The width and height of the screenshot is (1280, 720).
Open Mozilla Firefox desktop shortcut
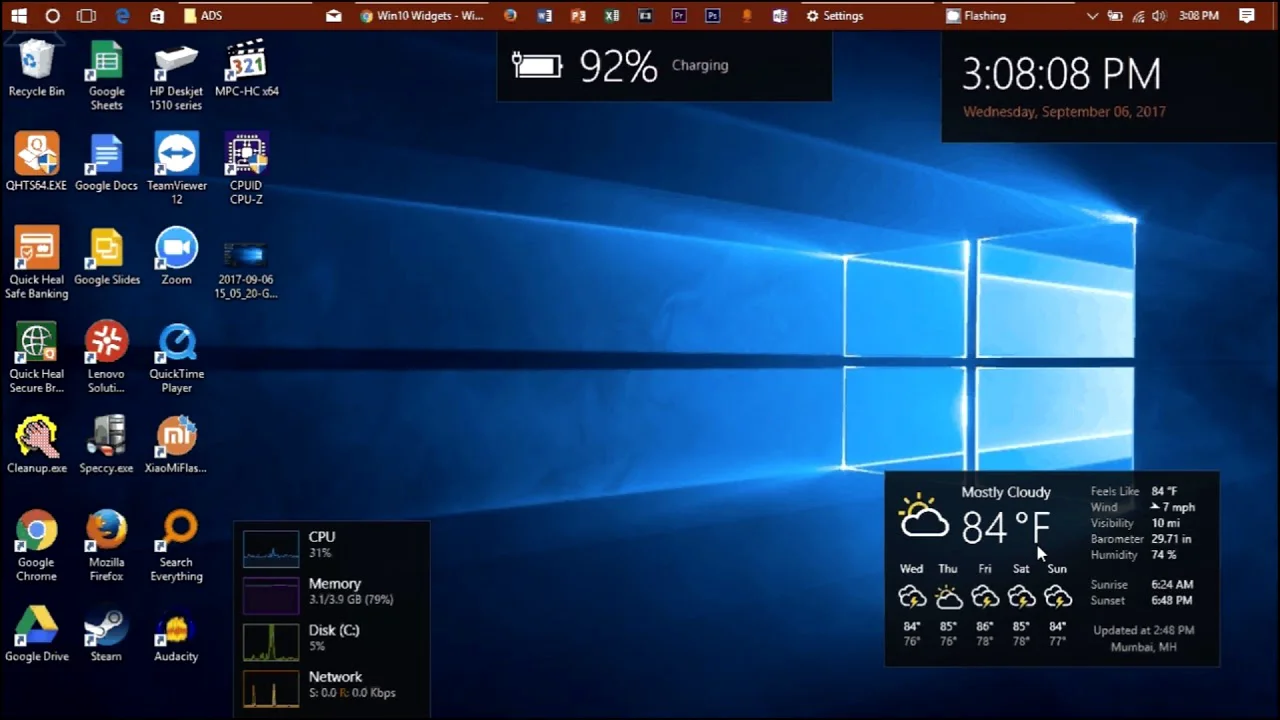tap(106, 532)
